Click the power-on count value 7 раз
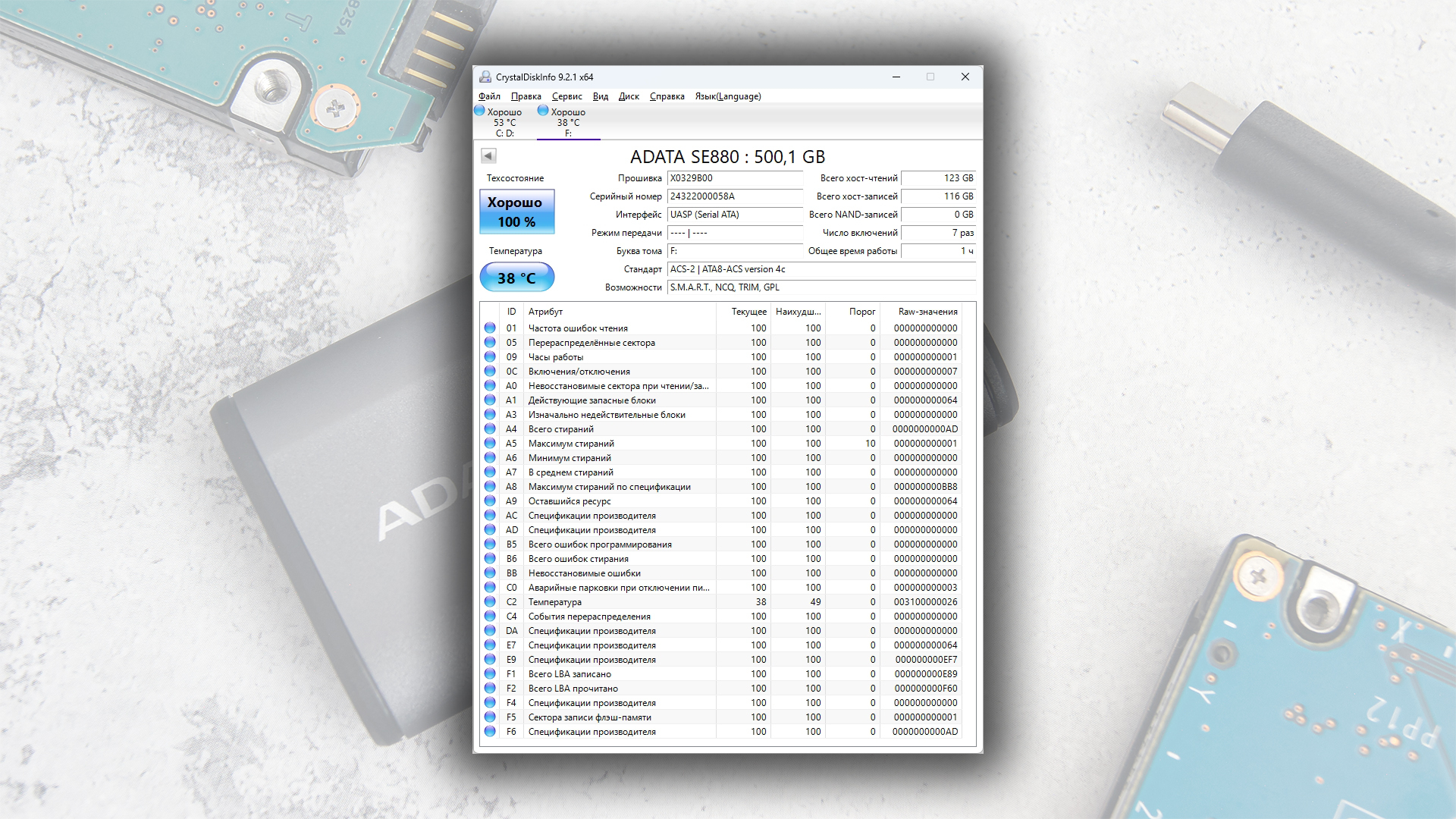1456x819 pixels. [x=938, y=233]
